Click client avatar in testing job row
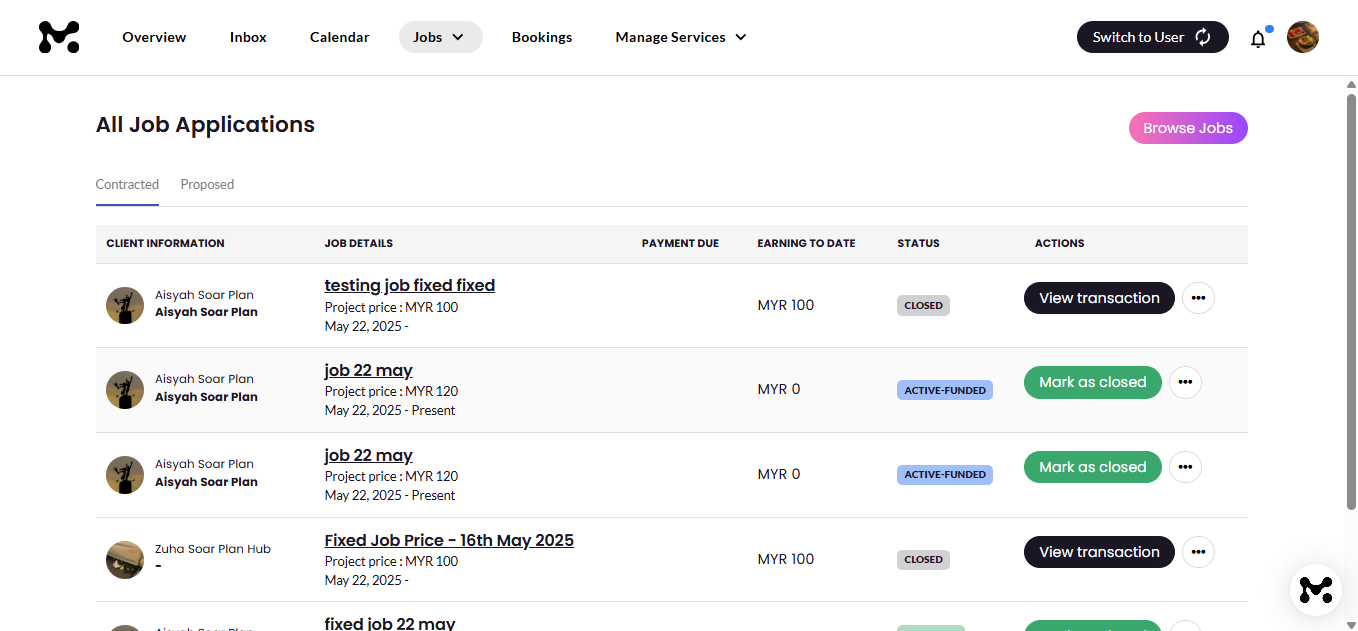Screen dimensions: 1358x631 tap(125, 305)
